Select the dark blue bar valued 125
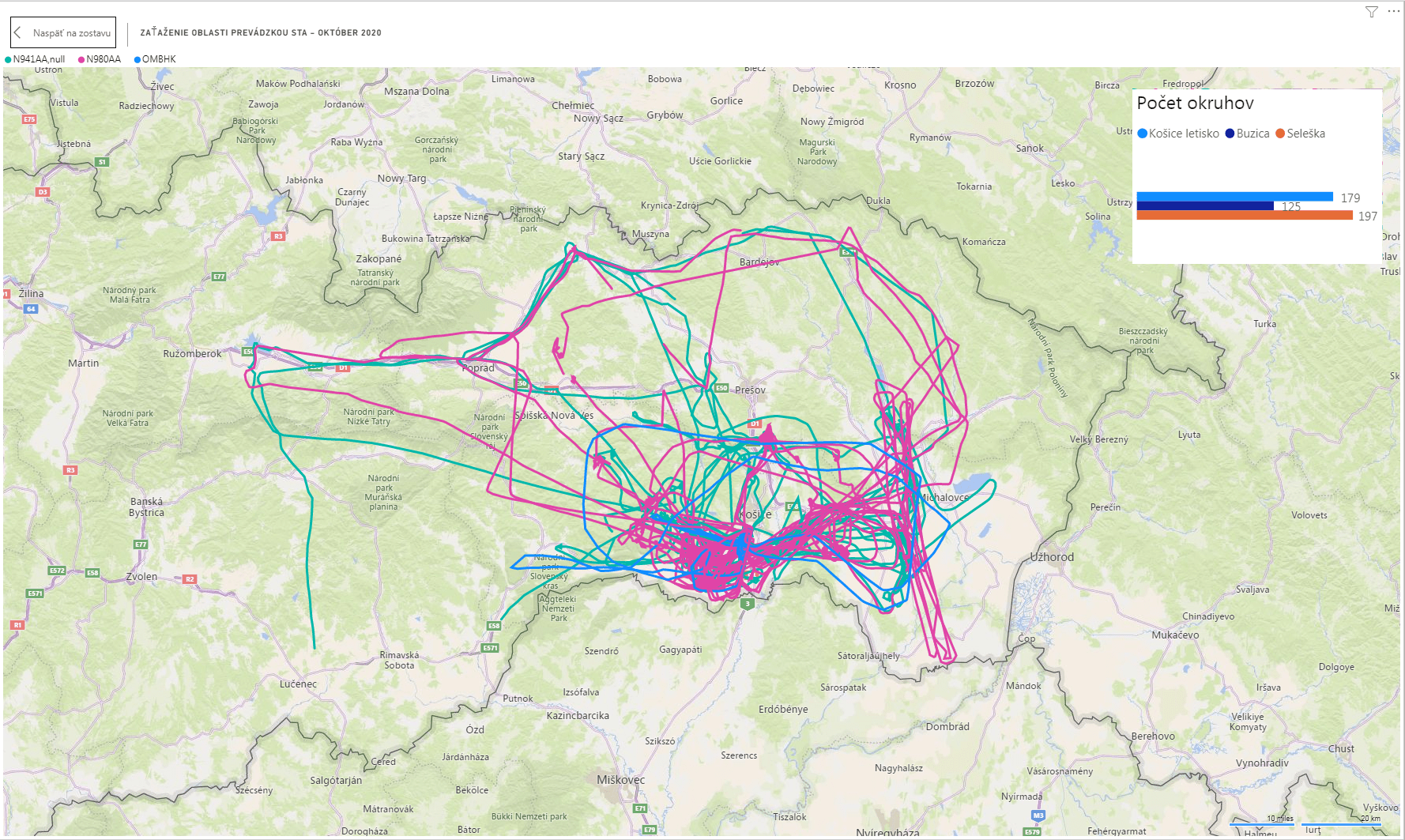 pyautogui.click(x=1204, y=205)
